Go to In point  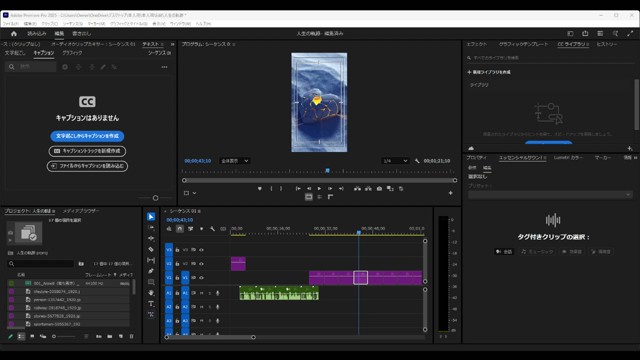coord(298,189)
